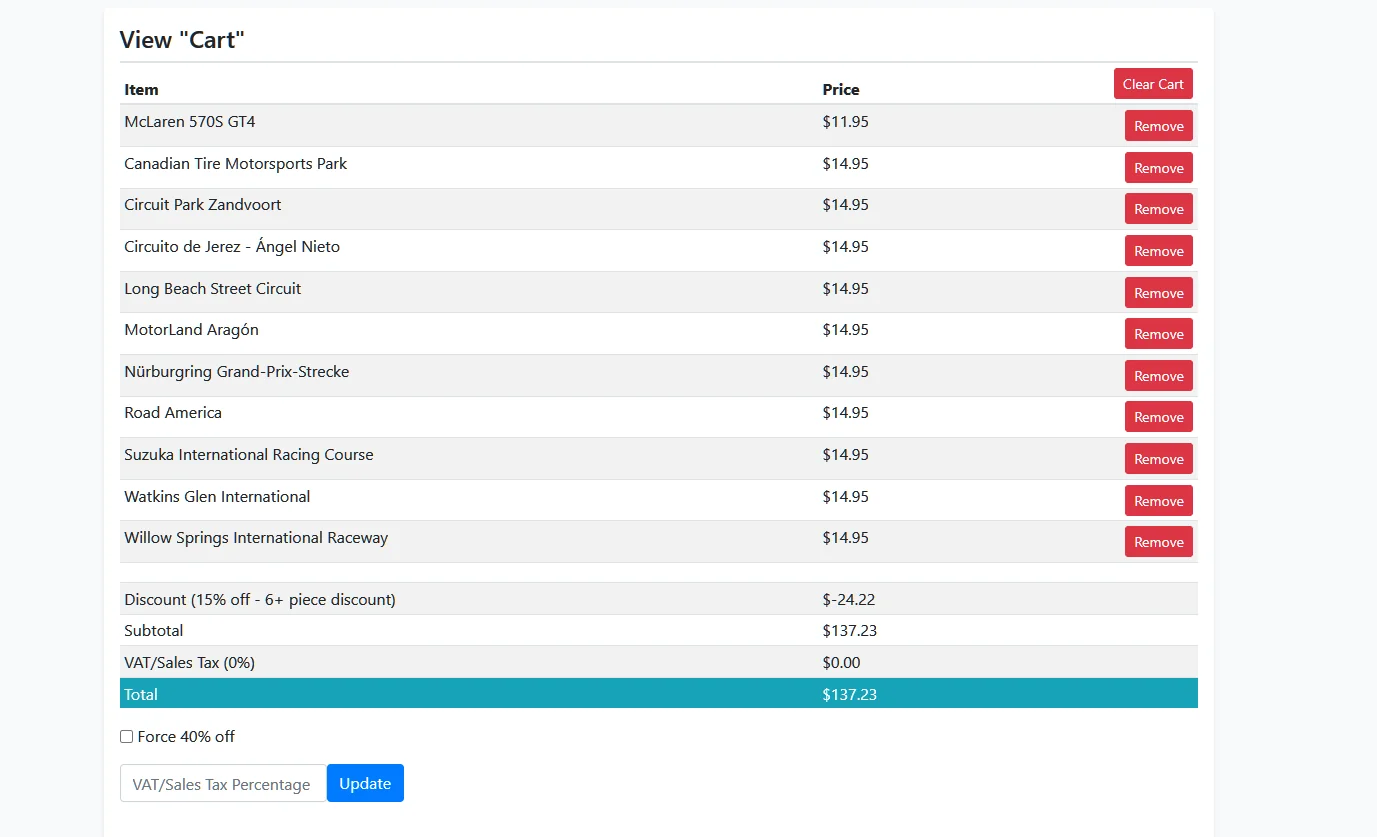Remove Watkins Glen International item
The image size is (1377, 837).
pyautogui.click(x=1158, y=501)
